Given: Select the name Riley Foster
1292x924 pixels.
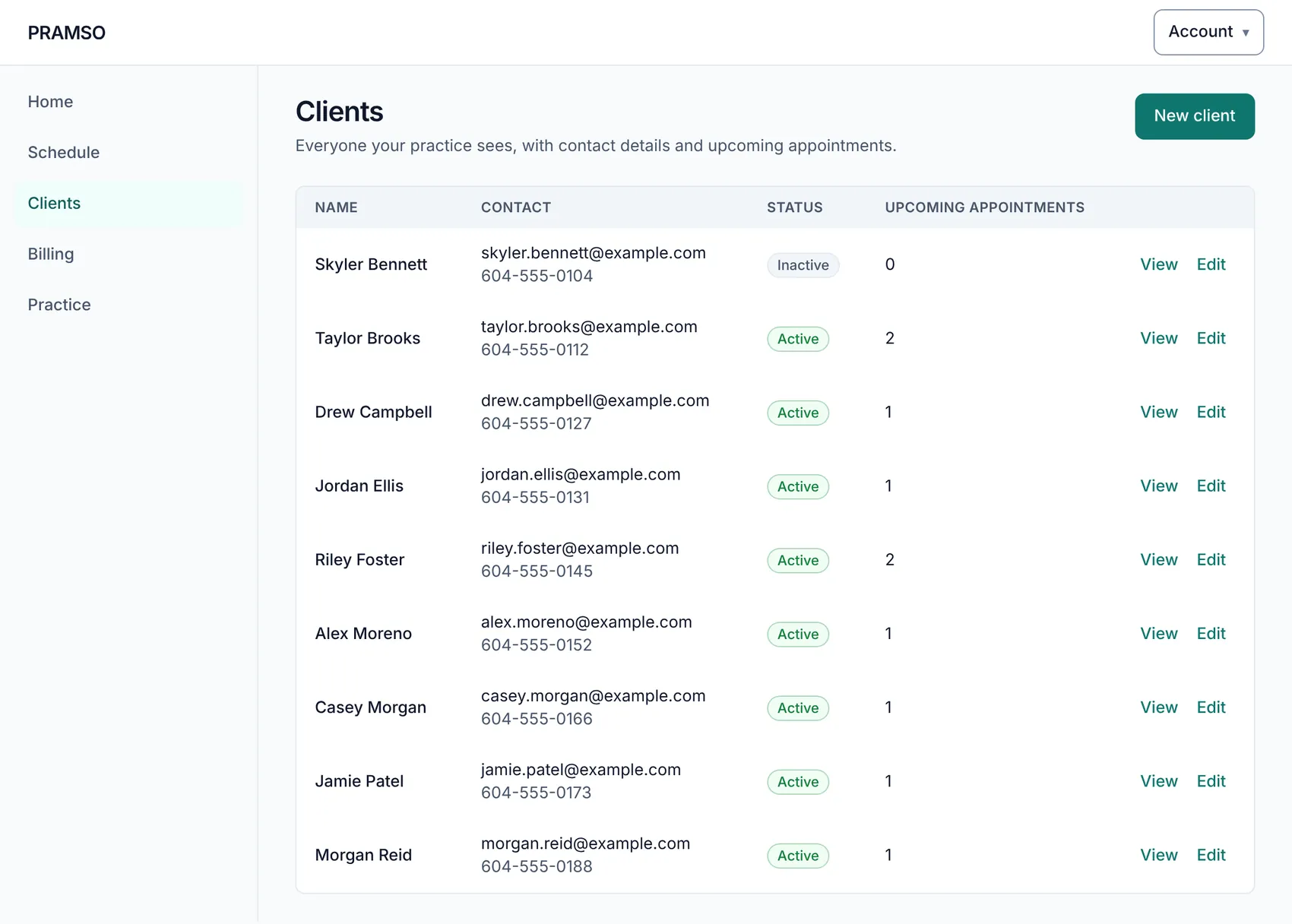Looking at the screenshot, I should pos(359,559).
